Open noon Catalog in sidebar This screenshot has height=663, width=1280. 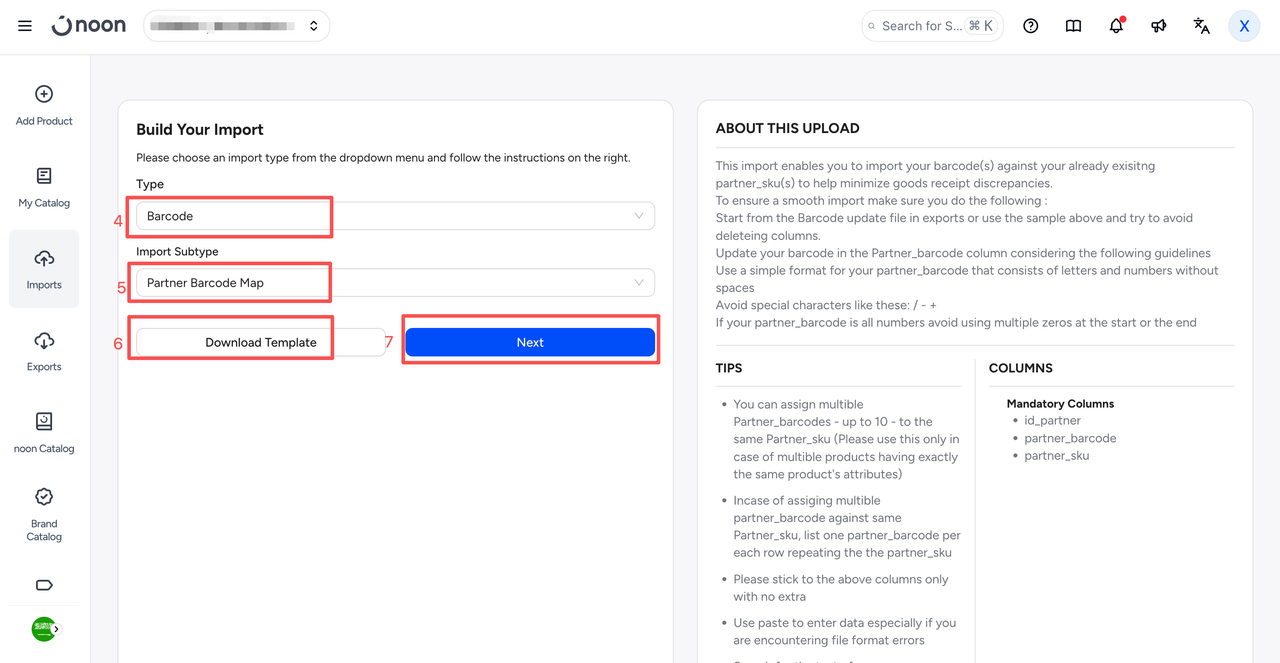pyautogui.click(x=44, y=432)
